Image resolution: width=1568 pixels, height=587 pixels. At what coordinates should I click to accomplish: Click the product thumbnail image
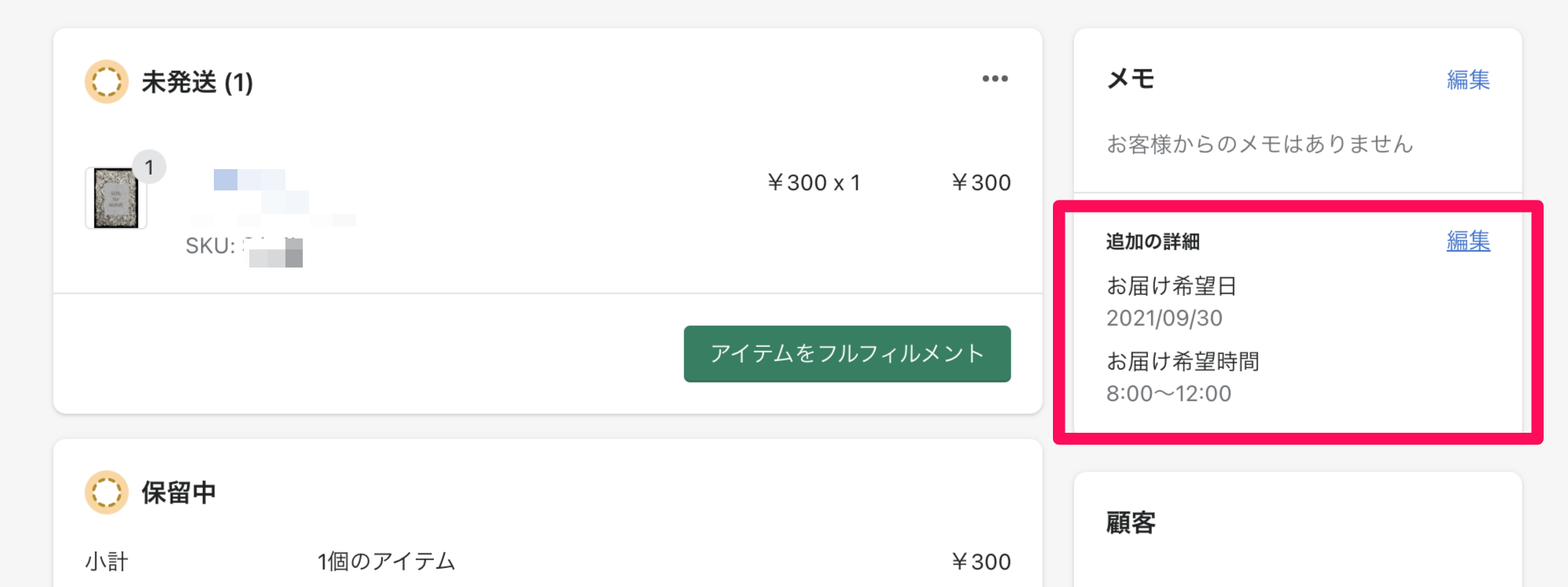tap(116, 198)
